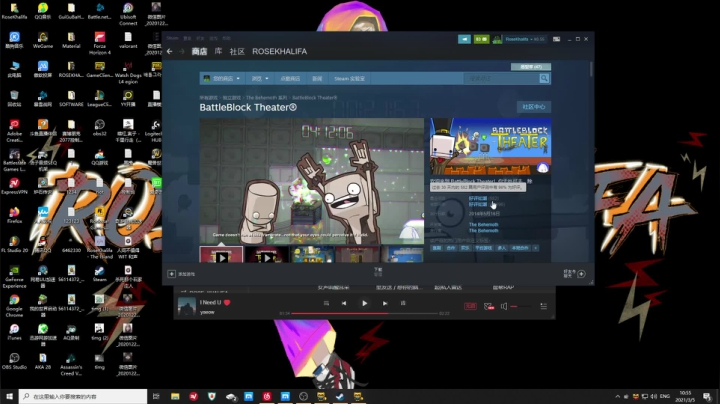Click the store search magnifier icon
The image size is (720, 404).
(x=544, y=79)
